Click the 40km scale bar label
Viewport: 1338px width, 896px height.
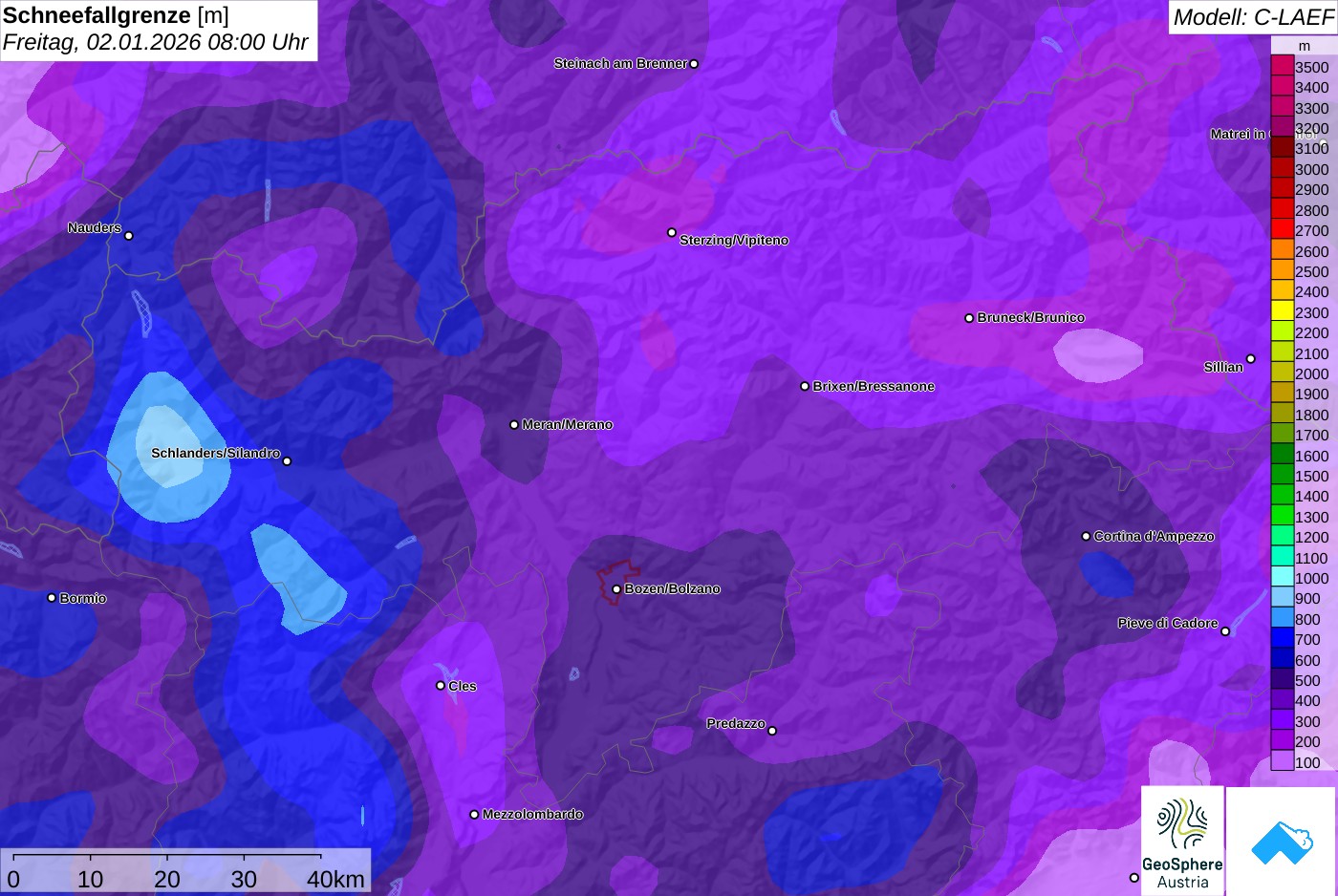(335, 880)
